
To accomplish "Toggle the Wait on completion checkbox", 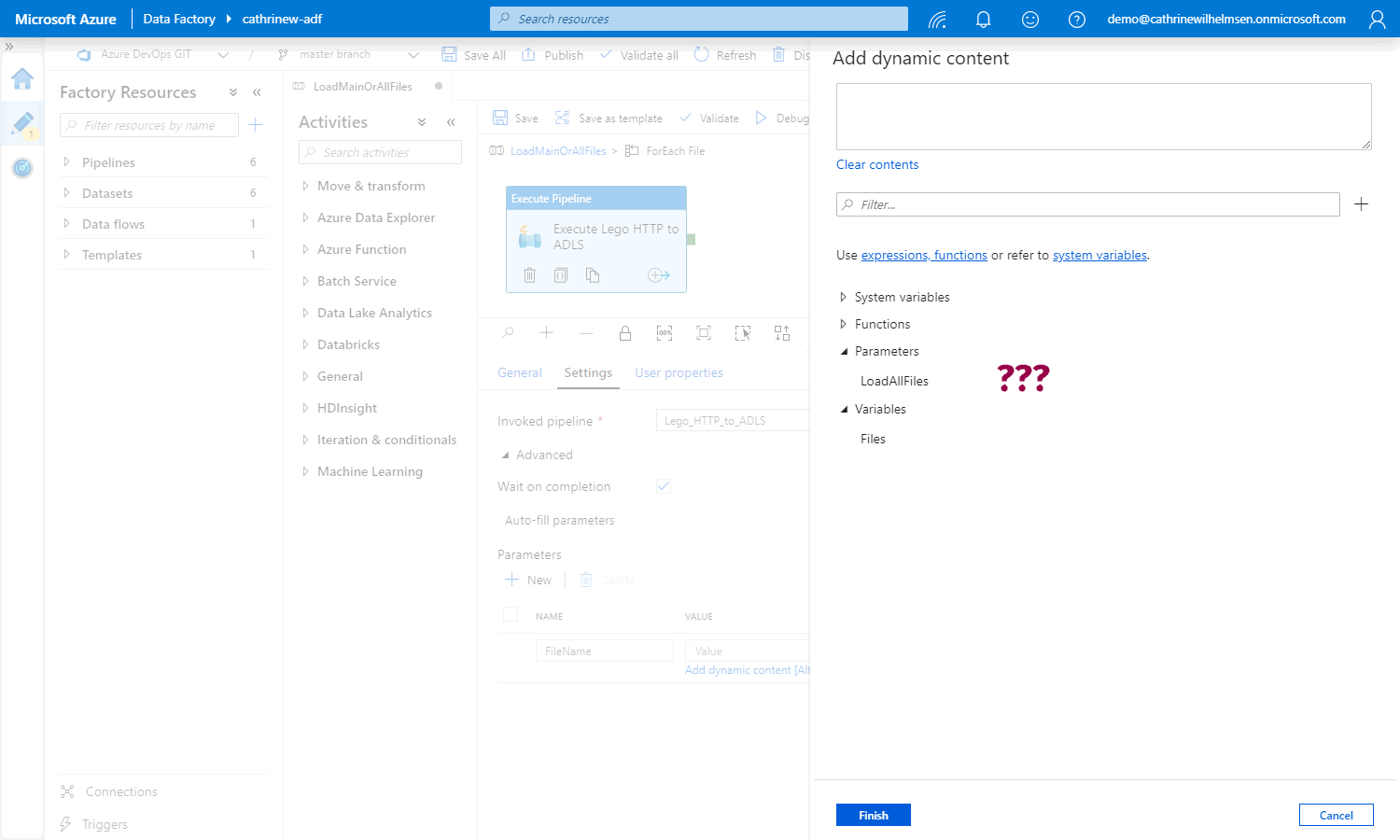I will click(x=664, y=486).
